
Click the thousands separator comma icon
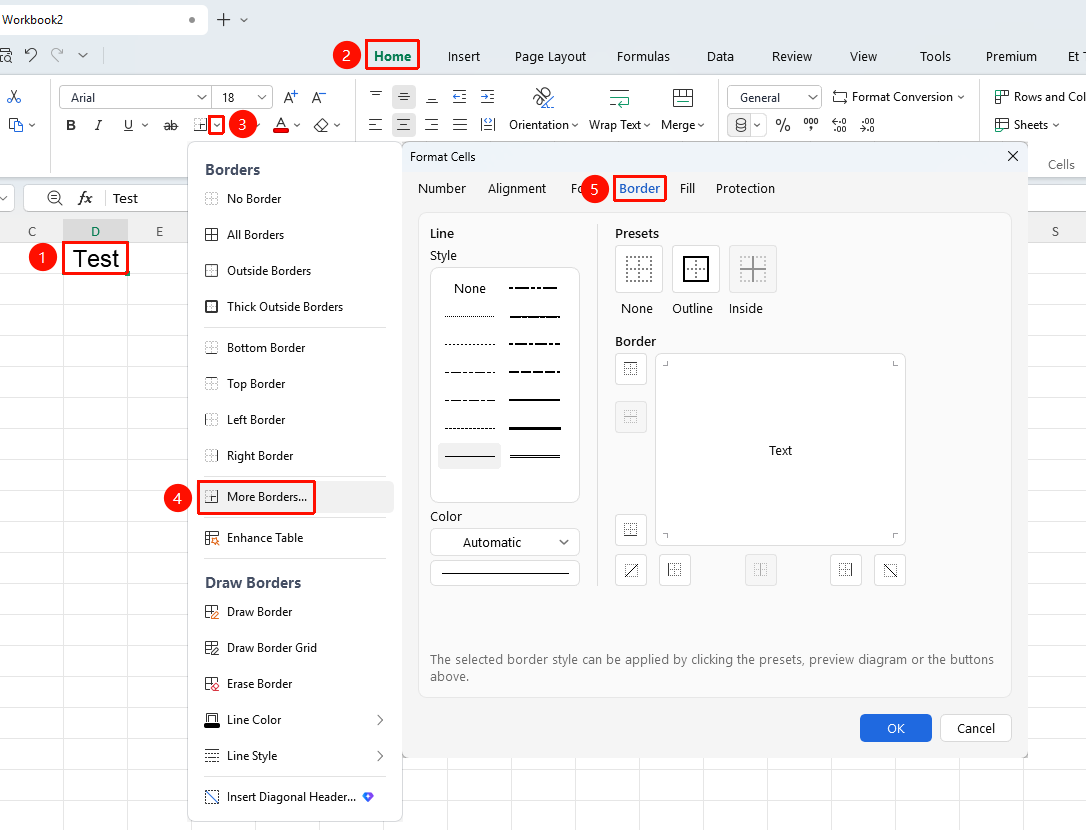(x=810, y=125)
